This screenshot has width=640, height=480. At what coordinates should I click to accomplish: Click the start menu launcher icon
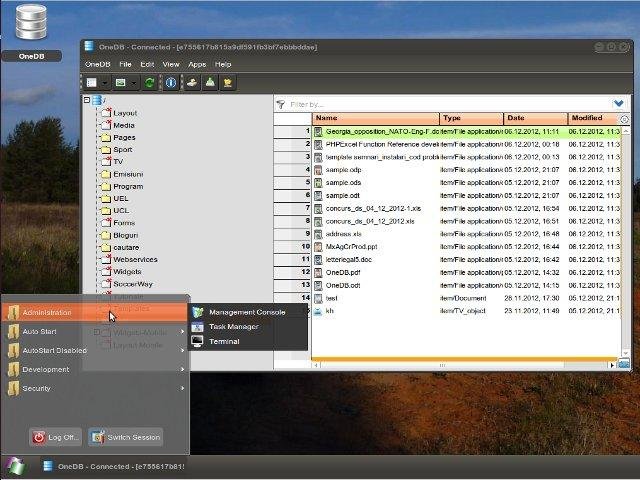tap(16, 466)
